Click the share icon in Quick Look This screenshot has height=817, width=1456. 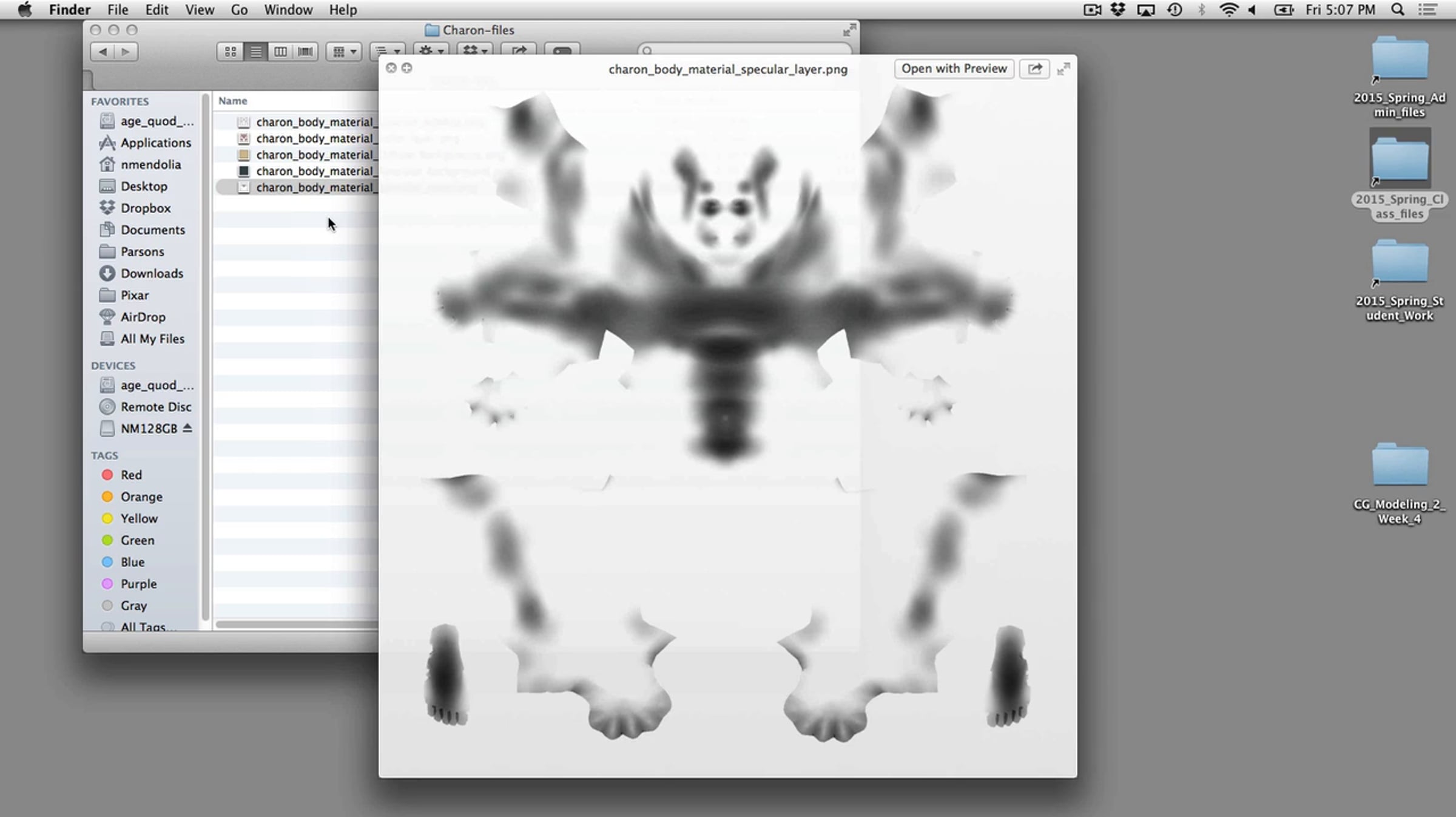1034,69
